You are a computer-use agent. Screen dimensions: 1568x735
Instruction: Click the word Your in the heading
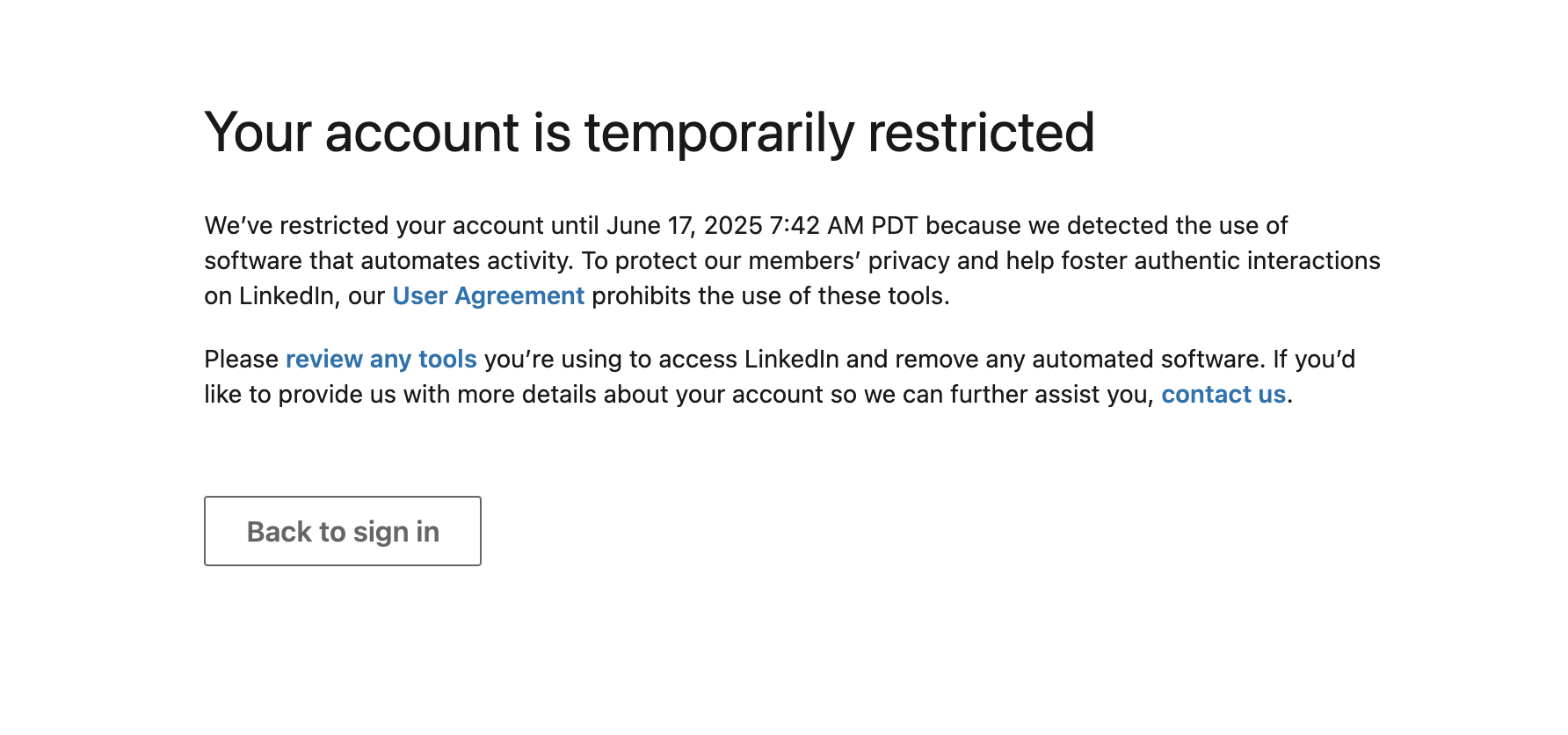tap(258, 134)
